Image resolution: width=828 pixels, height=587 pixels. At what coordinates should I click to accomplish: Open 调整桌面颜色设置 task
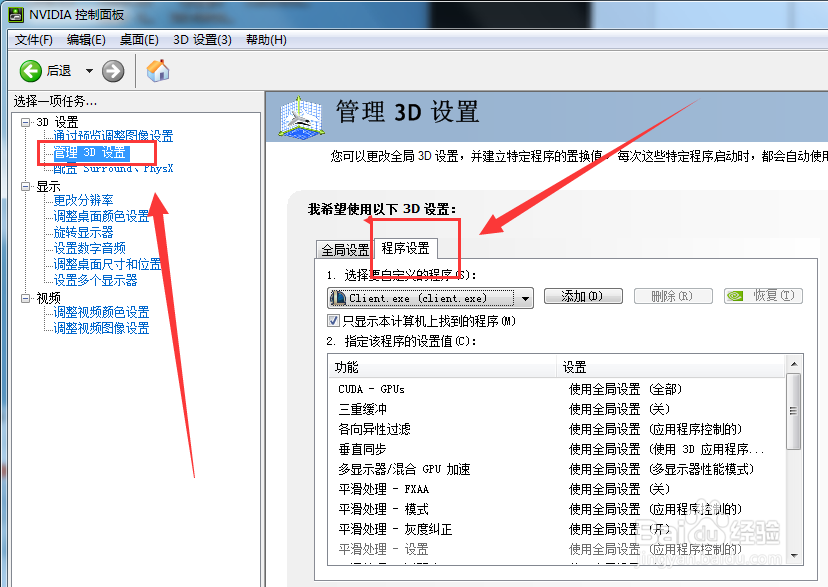click(101, 216)
